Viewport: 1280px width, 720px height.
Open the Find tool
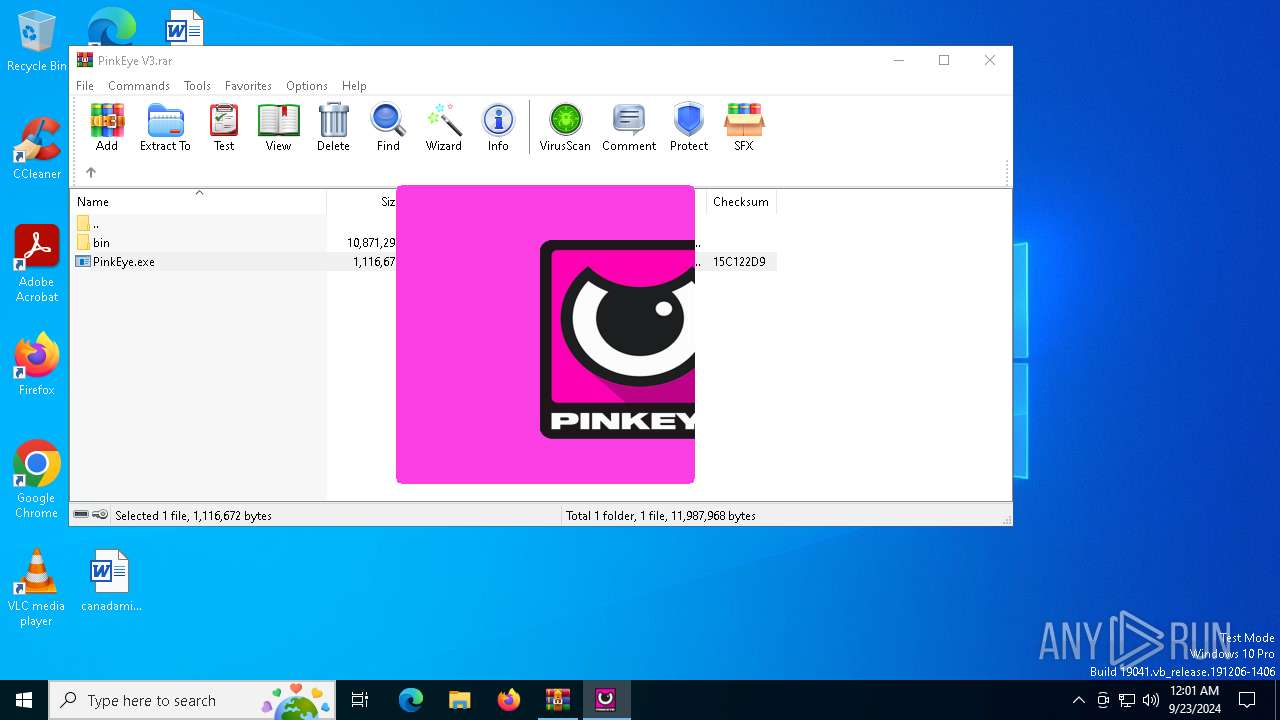point(388,127)
